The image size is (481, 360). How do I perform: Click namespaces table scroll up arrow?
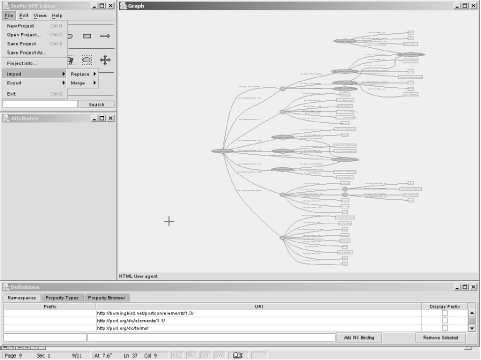tap(472, 313)
